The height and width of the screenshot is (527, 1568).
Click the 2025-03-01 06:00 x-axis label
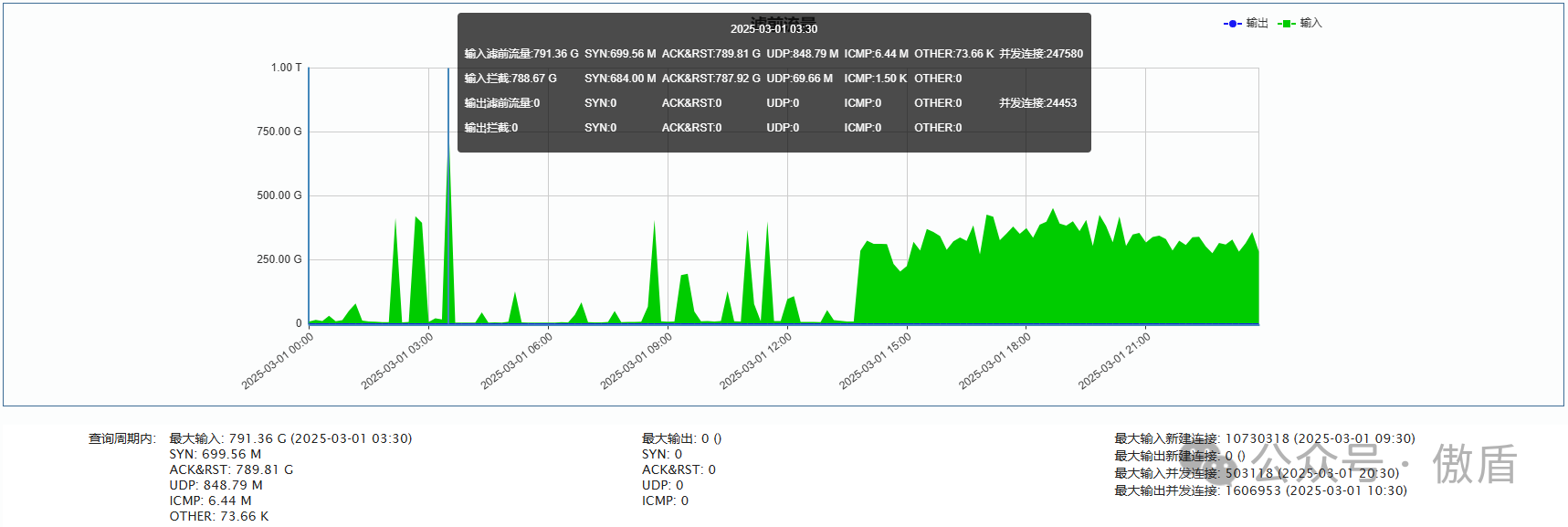point(518,361)
